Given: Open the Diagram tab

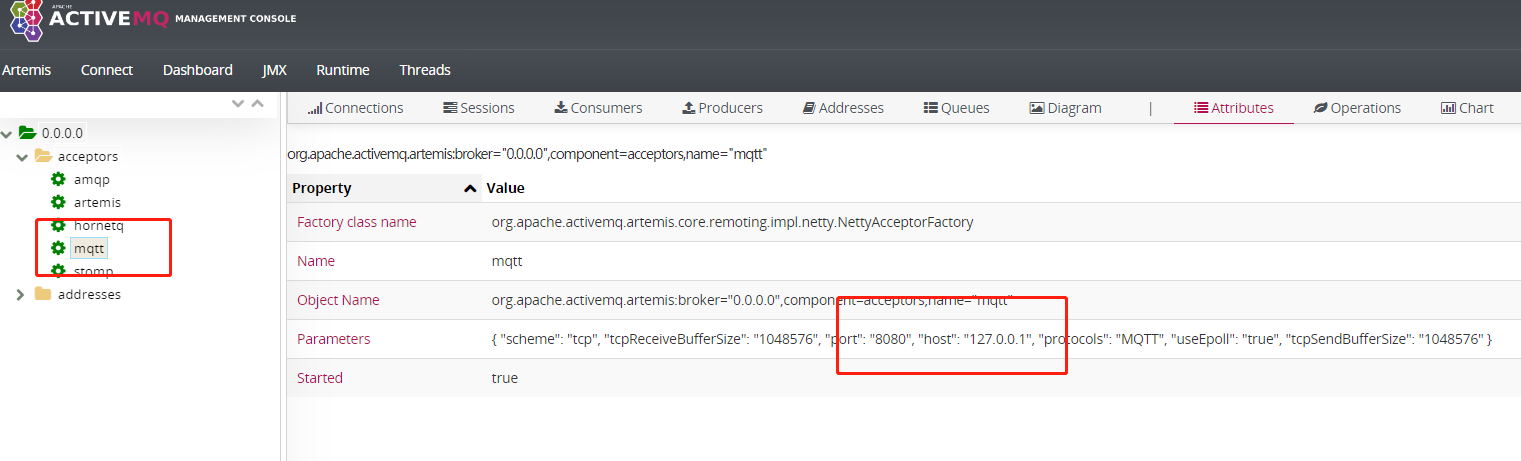Looking at the screenshot, I should coord(1065,108).
